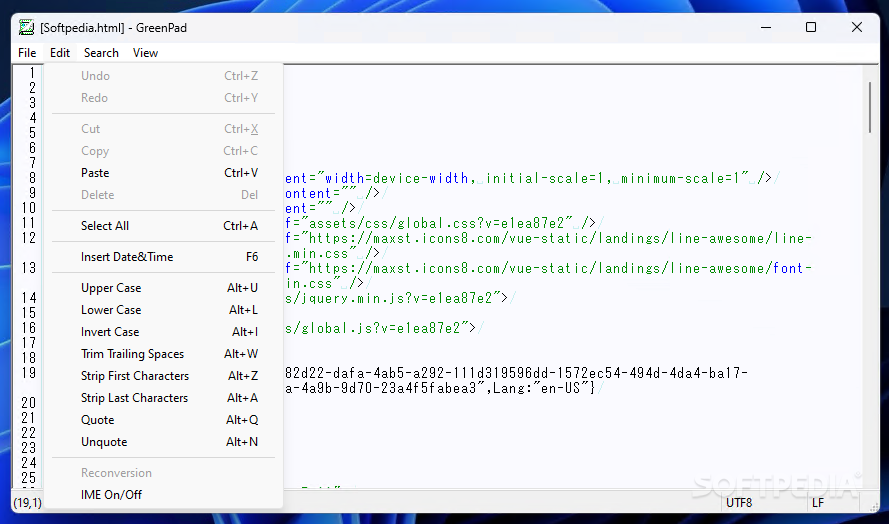Viewport: 889px width, 524px height.
Task: Choose Paste from the Edit menu
Action: [x=163, y=173]
